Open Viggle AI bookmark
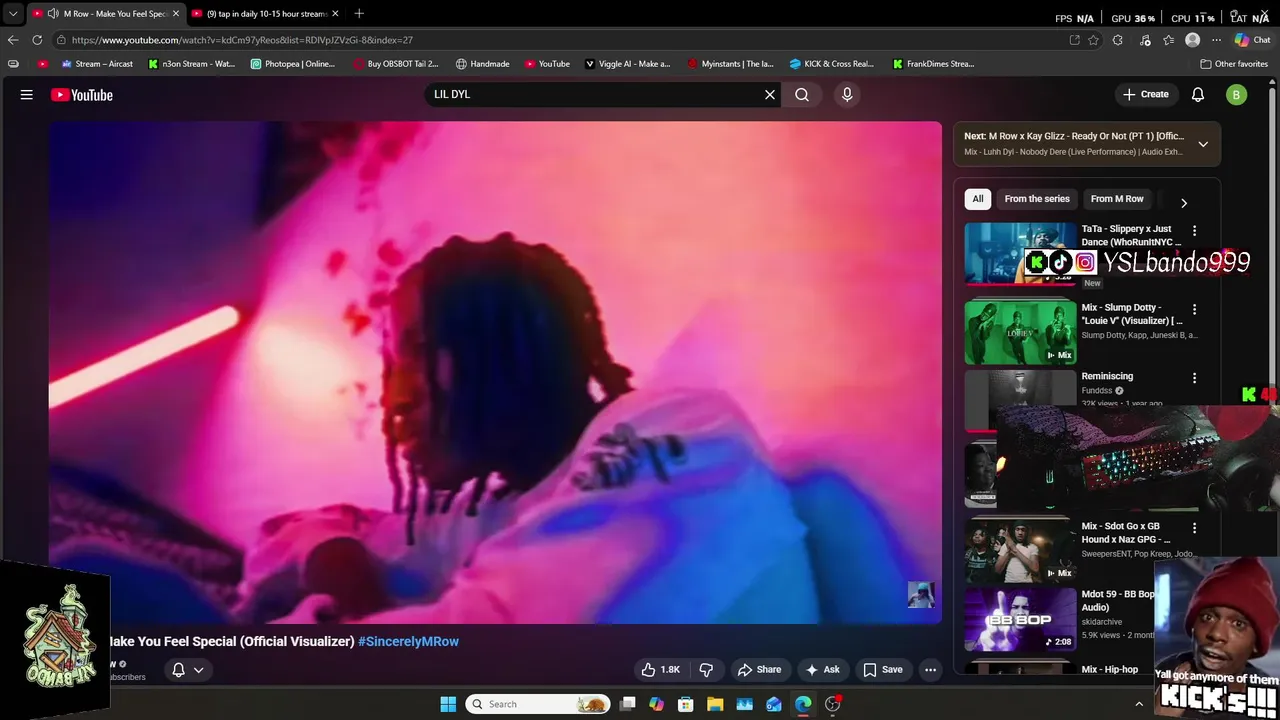Viewport: 1280px width, 720px height. tap(627, 64)
